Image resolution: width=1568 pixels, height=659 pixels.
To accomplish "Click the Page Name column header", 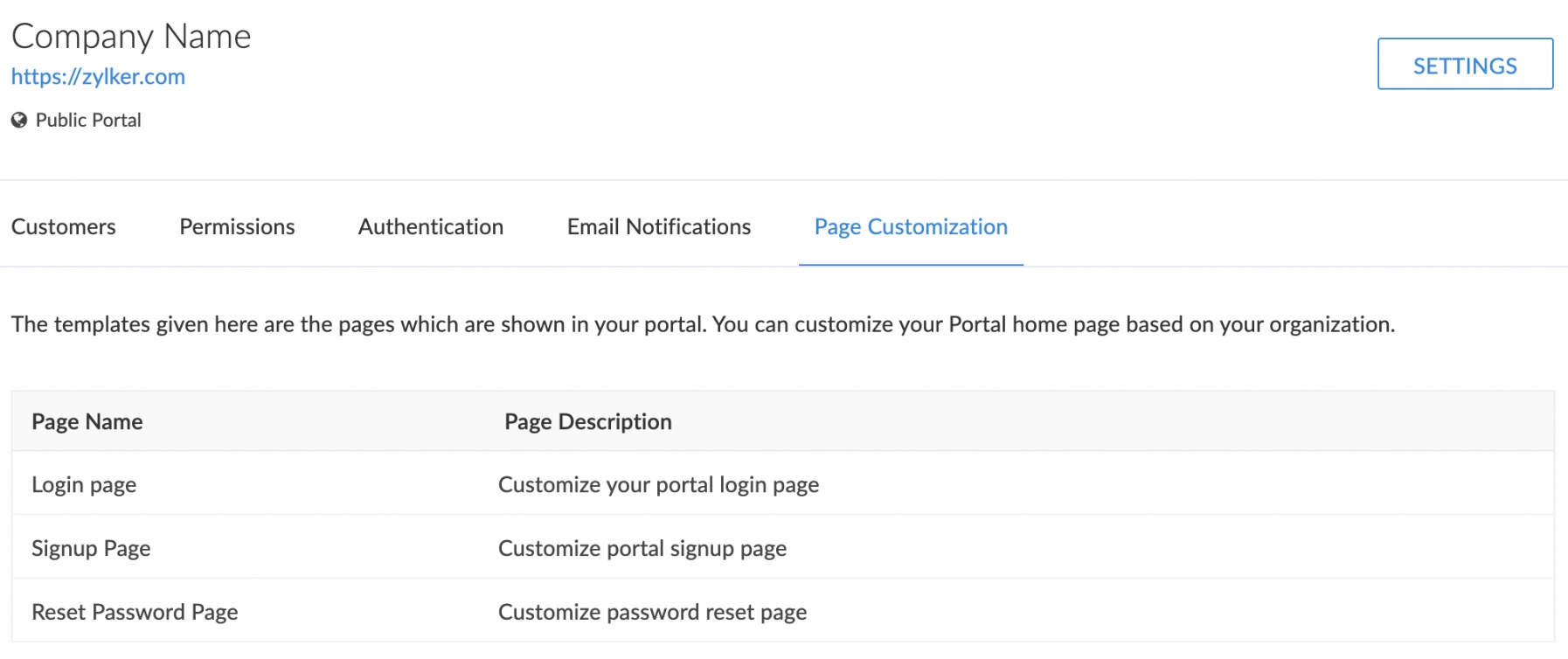I will [87, 422].
